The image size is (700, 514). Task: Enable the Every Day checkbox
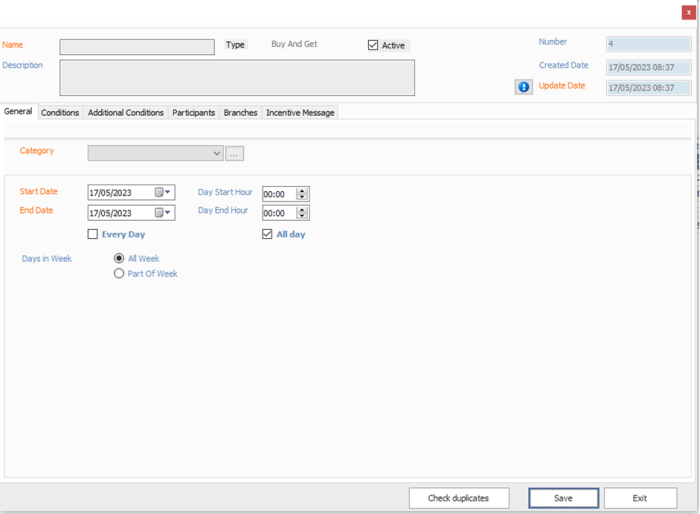[x=93, y=234]
